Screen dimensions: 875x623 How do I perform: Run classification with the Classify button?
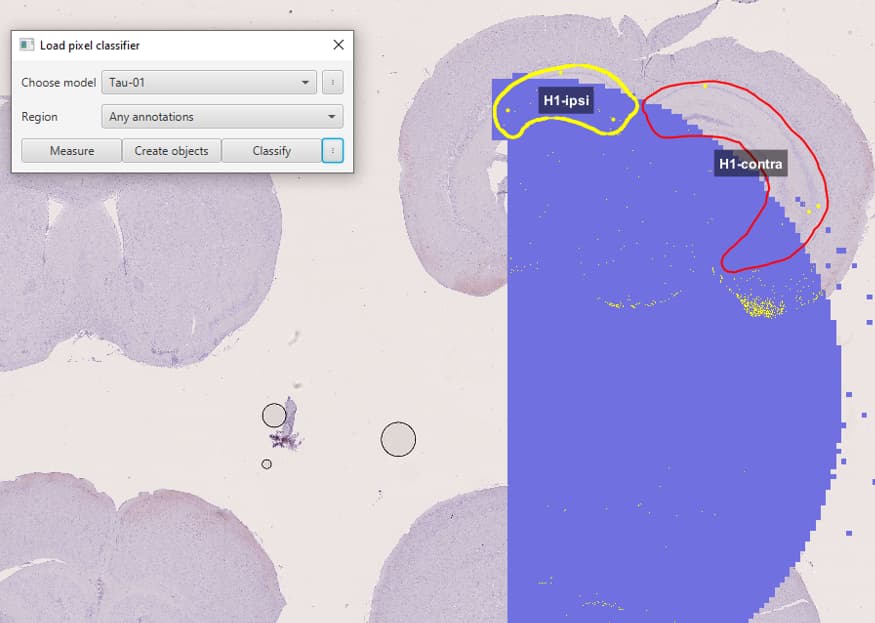point(272,150)
